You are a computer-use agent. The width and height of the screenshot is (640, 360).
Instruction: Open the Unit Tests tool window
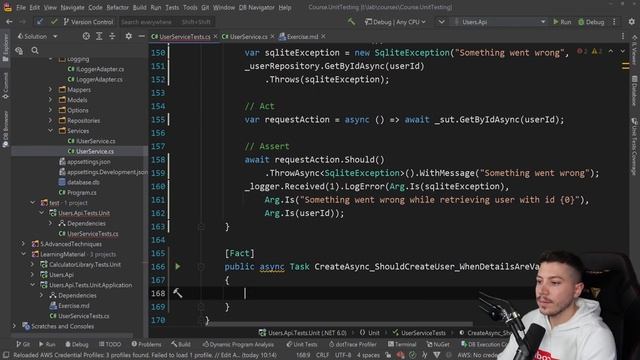click(x=301, y=344)
